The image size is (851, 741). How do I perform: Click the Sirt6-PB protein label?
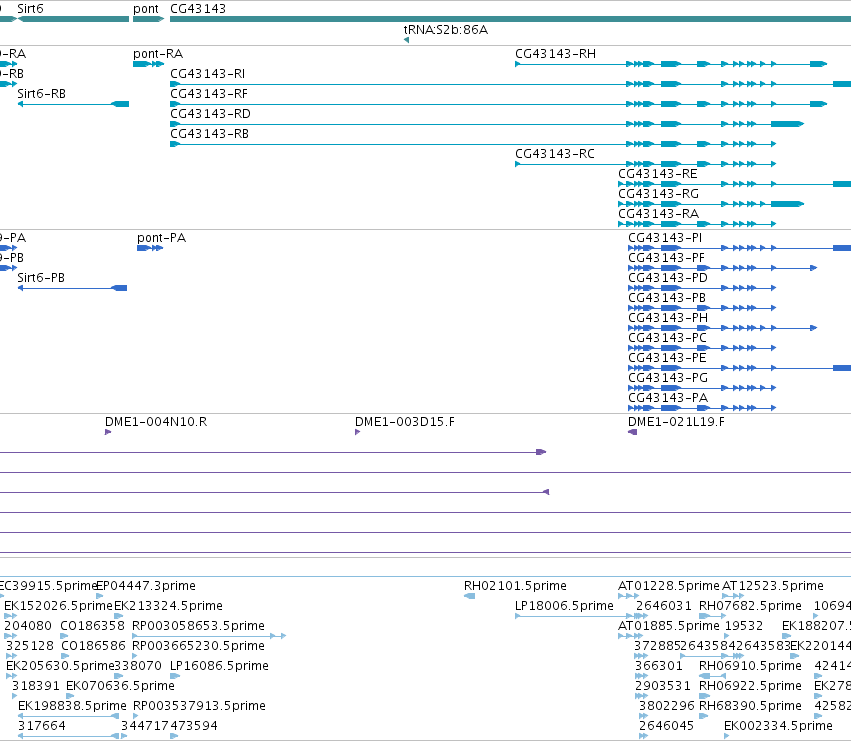[41, 278]
